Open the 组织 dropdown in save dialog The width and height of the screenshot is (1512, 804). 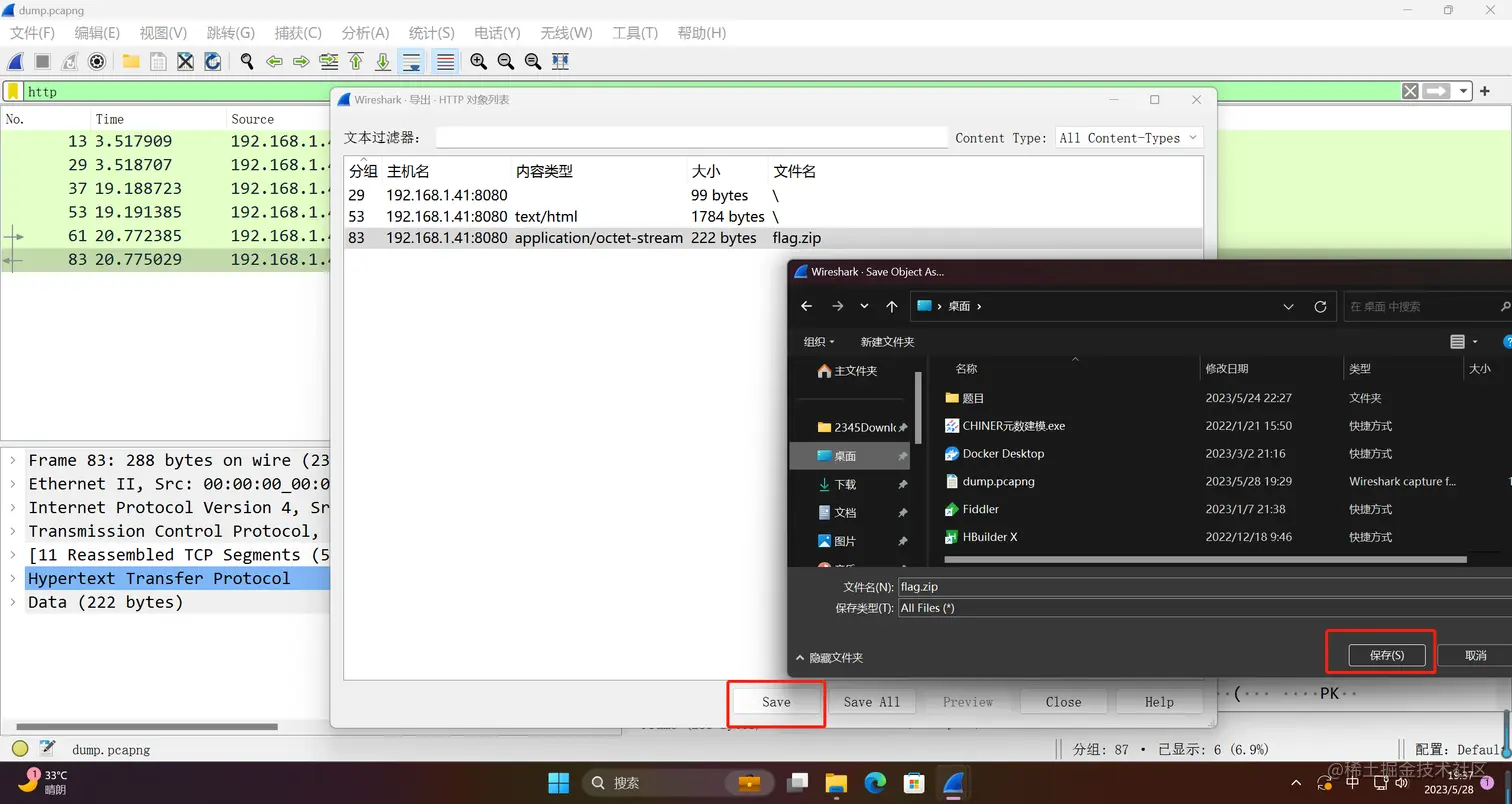(819, 342)
